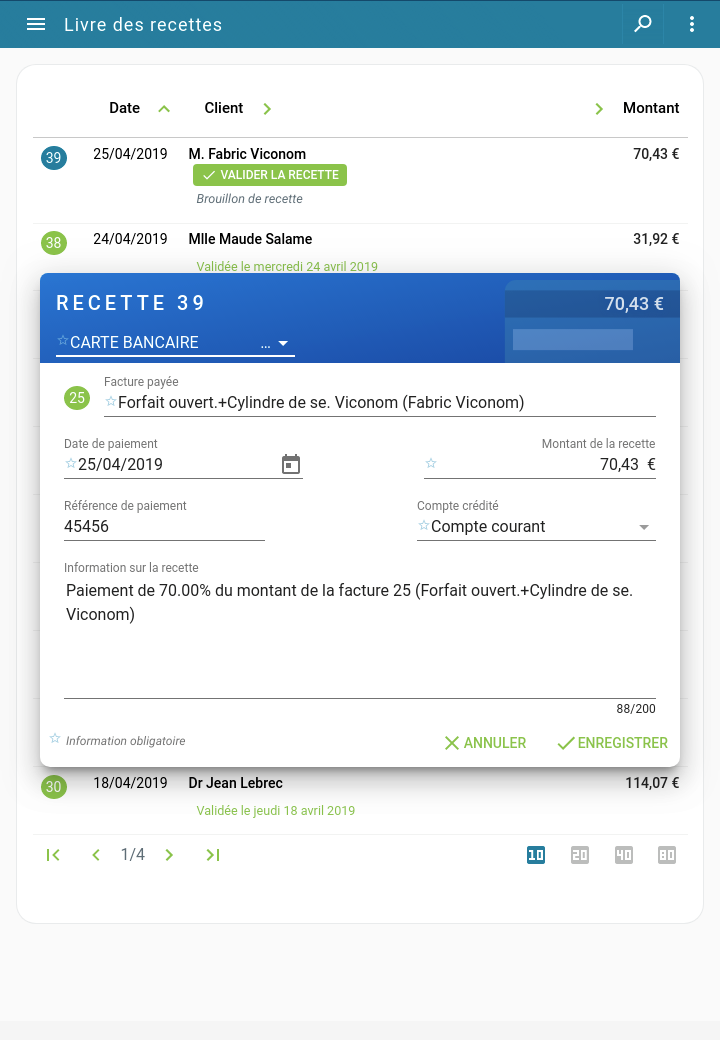Screen dimensions: 720x1040
Task: Open the calendar for Date de paiement
Action: click(290, 464)
